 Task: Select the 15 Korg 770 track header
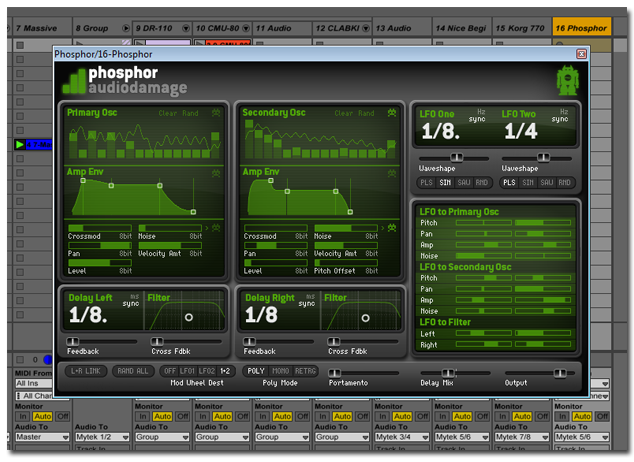(520, 28)
